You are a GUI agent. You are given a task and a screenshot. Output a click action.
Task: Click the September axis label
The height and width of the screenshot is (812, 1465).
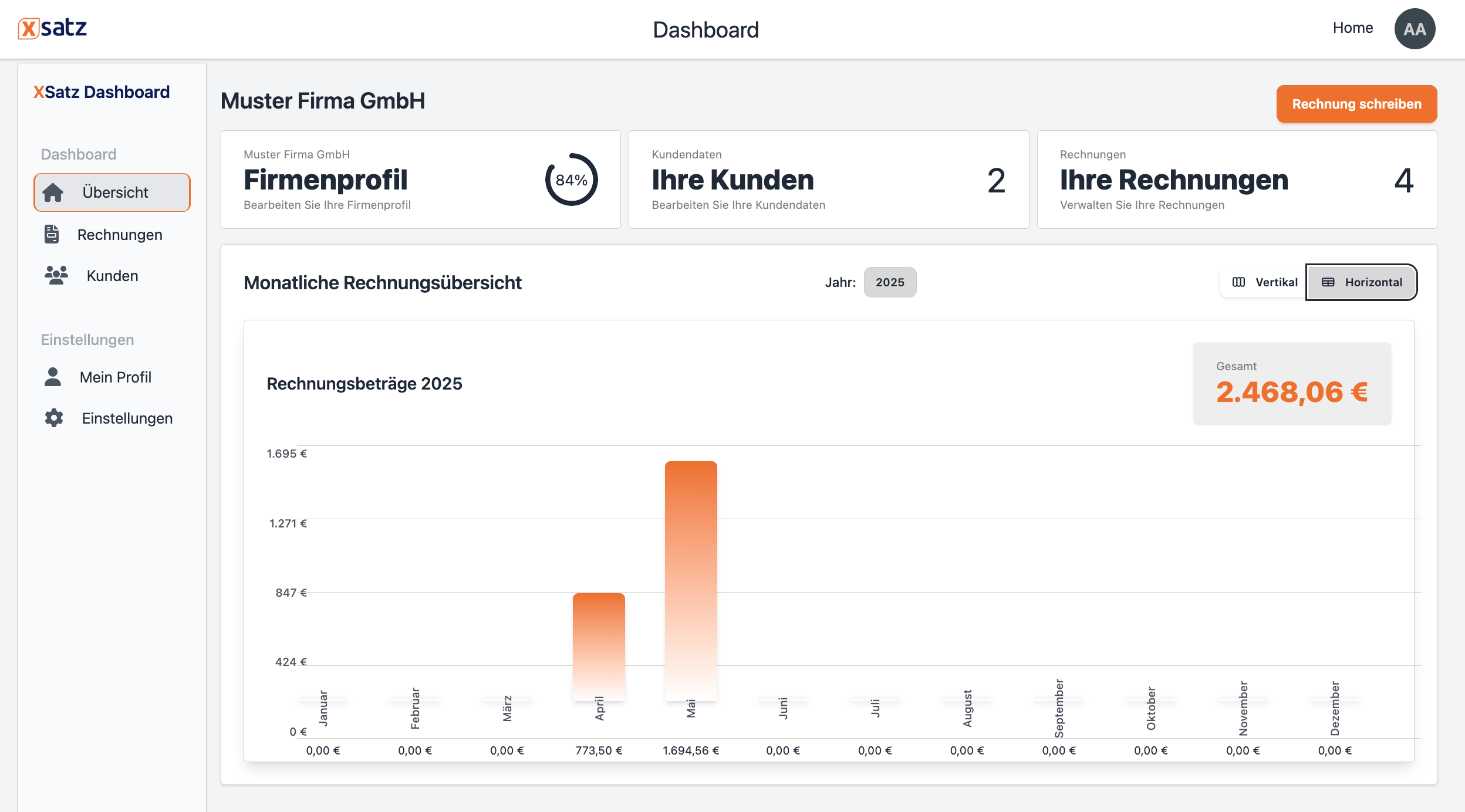tap(1059, 708)
